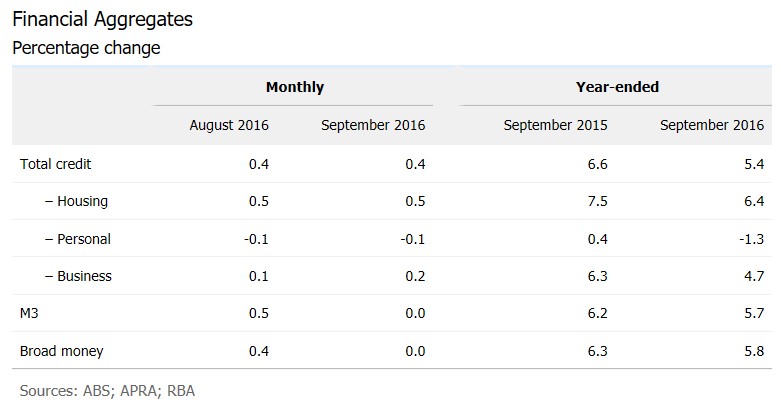
Task: Select the Year-ended column group header
Action: [x=617, y=87]
